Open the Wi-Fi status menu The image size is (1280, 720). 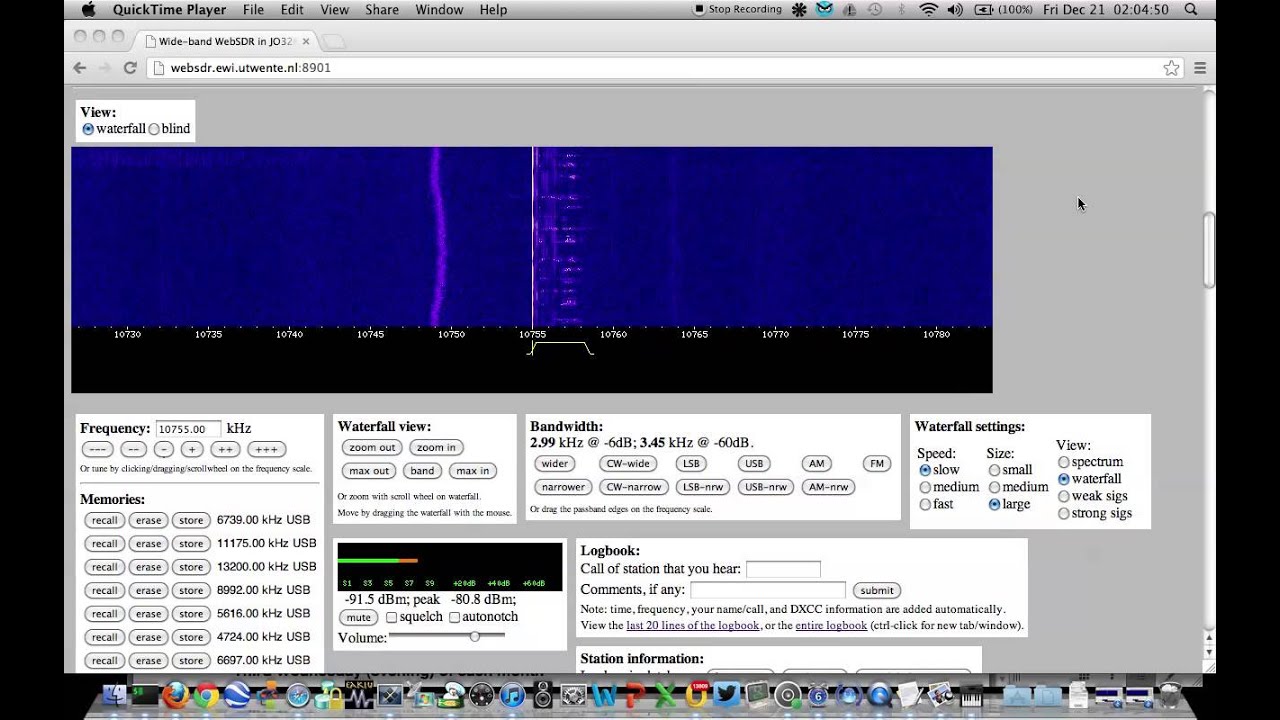[x=928, y=9]
